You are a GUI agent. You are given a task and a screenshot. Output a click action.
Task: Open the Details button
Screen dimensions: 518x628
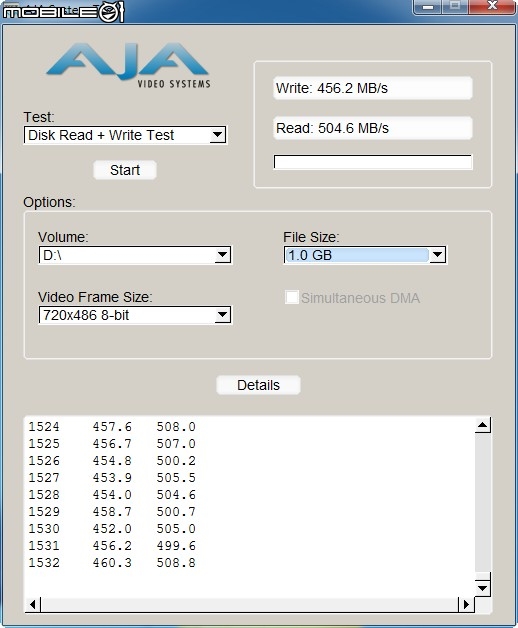(x=258, y=385)
